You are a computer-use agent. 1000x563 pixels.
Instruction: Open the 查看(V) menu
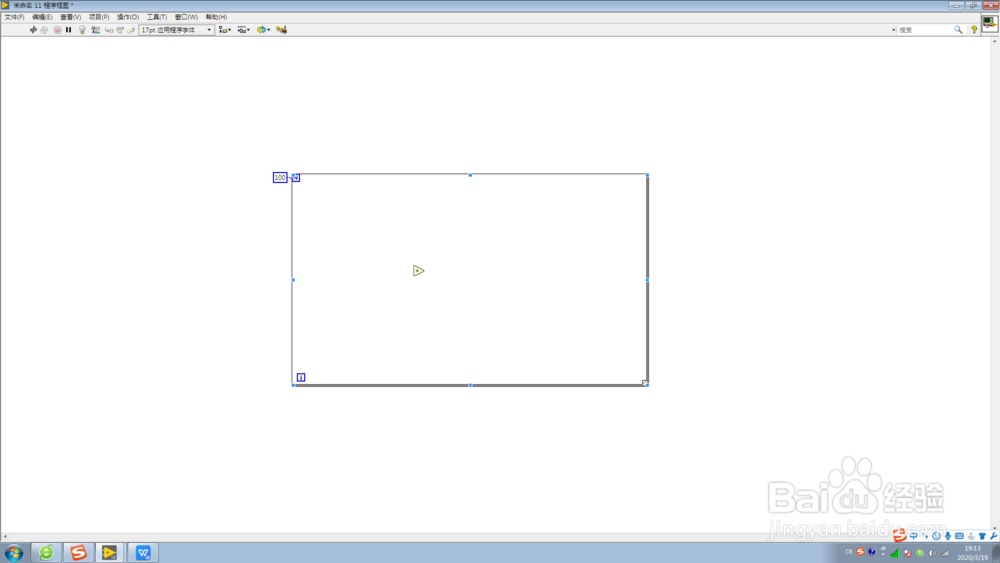(70, 17)
